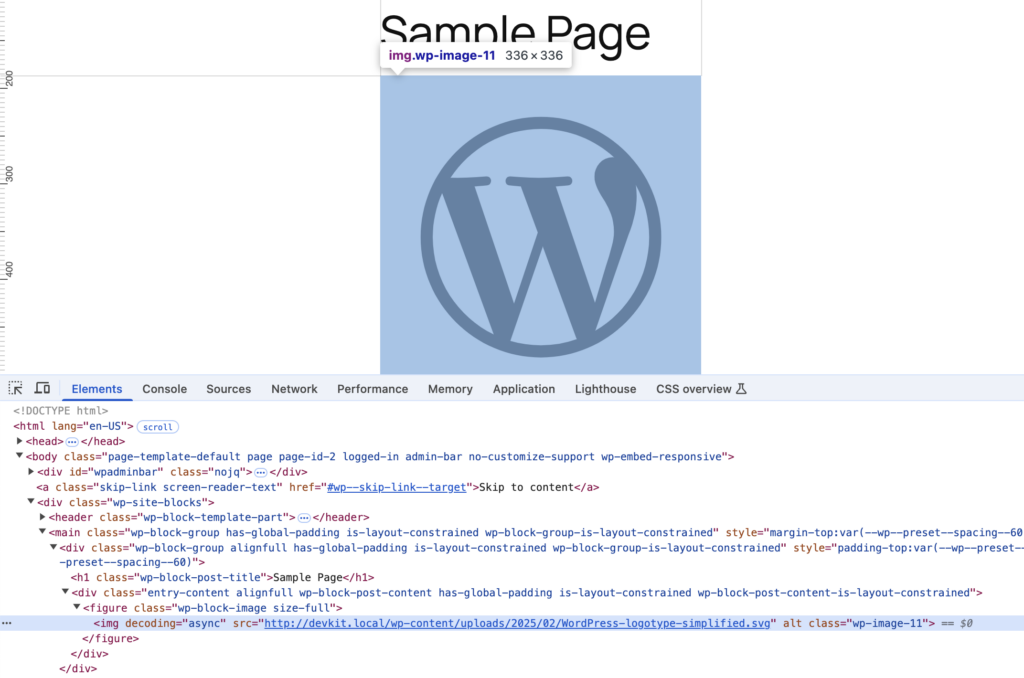Toggle the device toolbar icon

pyautogui.click(x=42, y=388)
